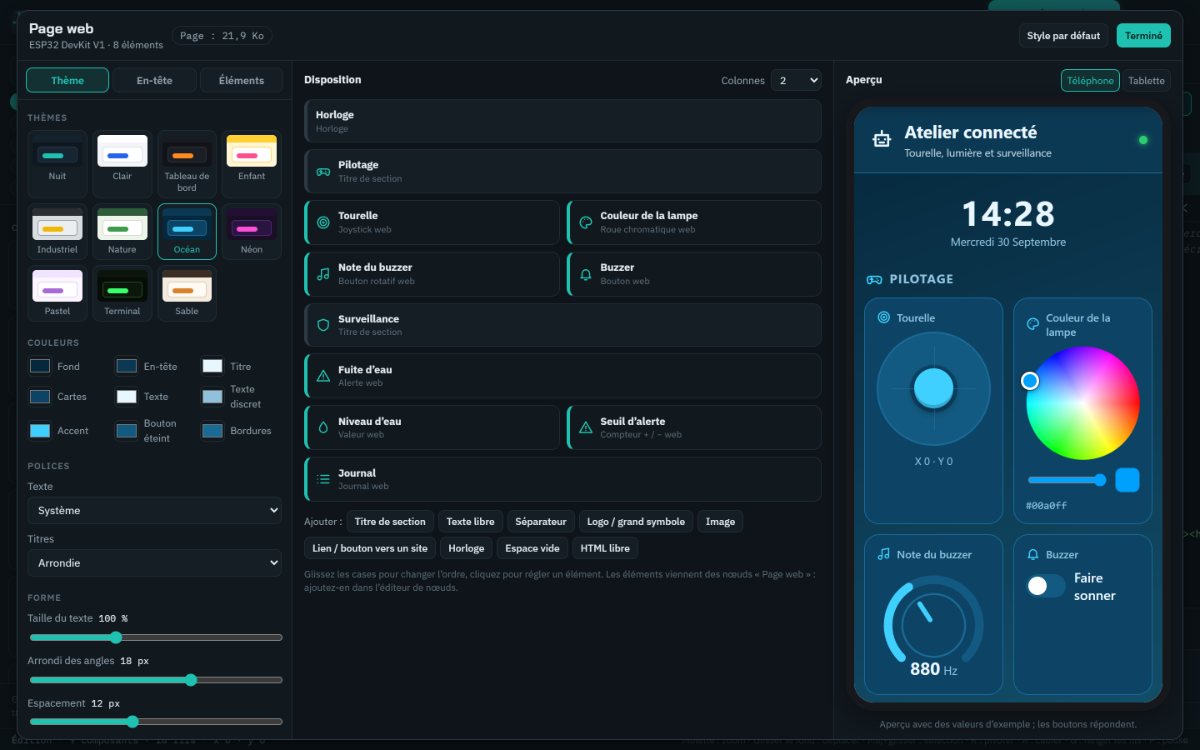This screenshot has height=750, width=1200.
Task: Open the Titres font dropdown set to Arrondie
Action: (x=155, y=563)
